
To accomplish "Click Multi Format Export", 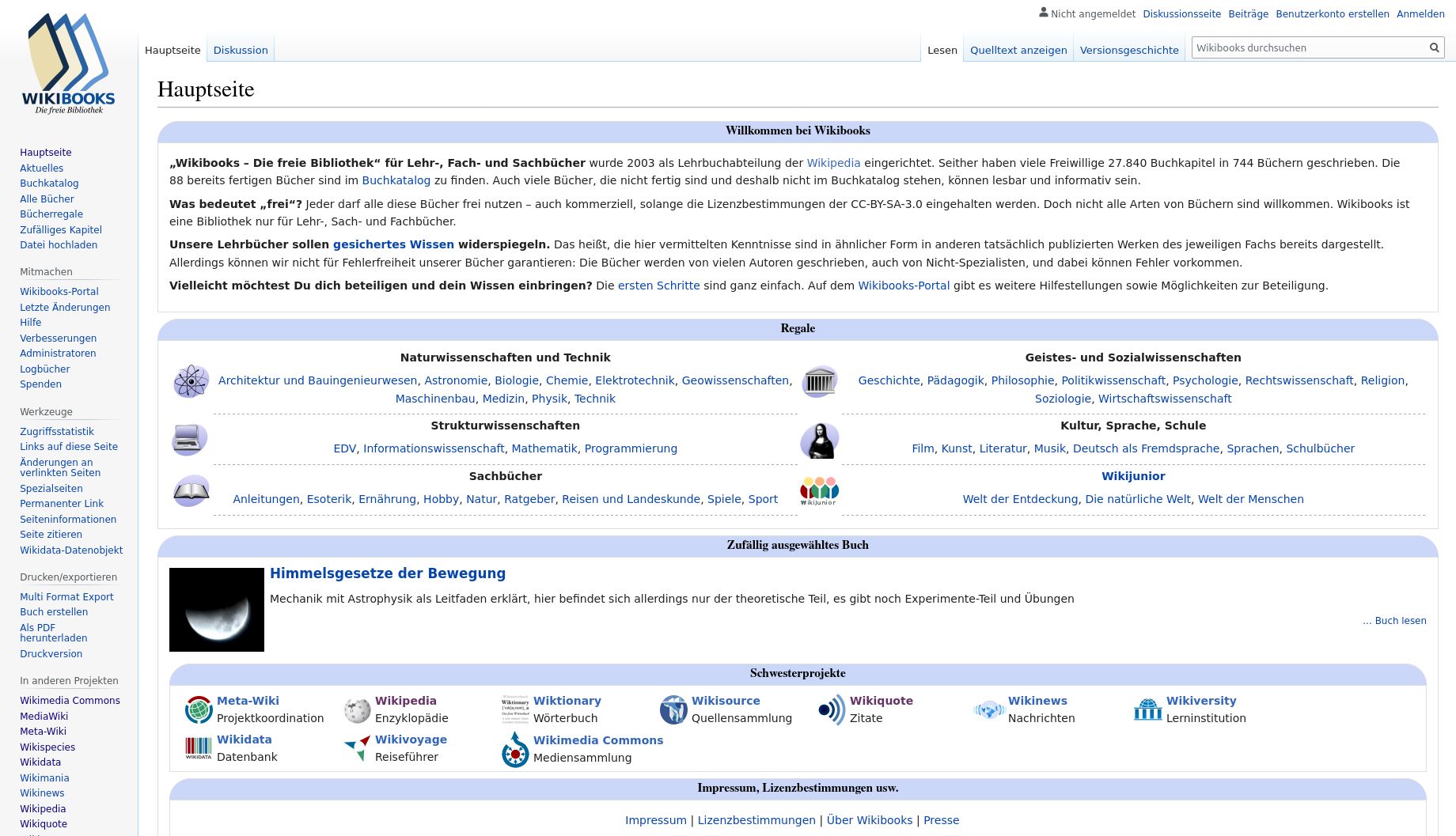I will coord(66,597).
